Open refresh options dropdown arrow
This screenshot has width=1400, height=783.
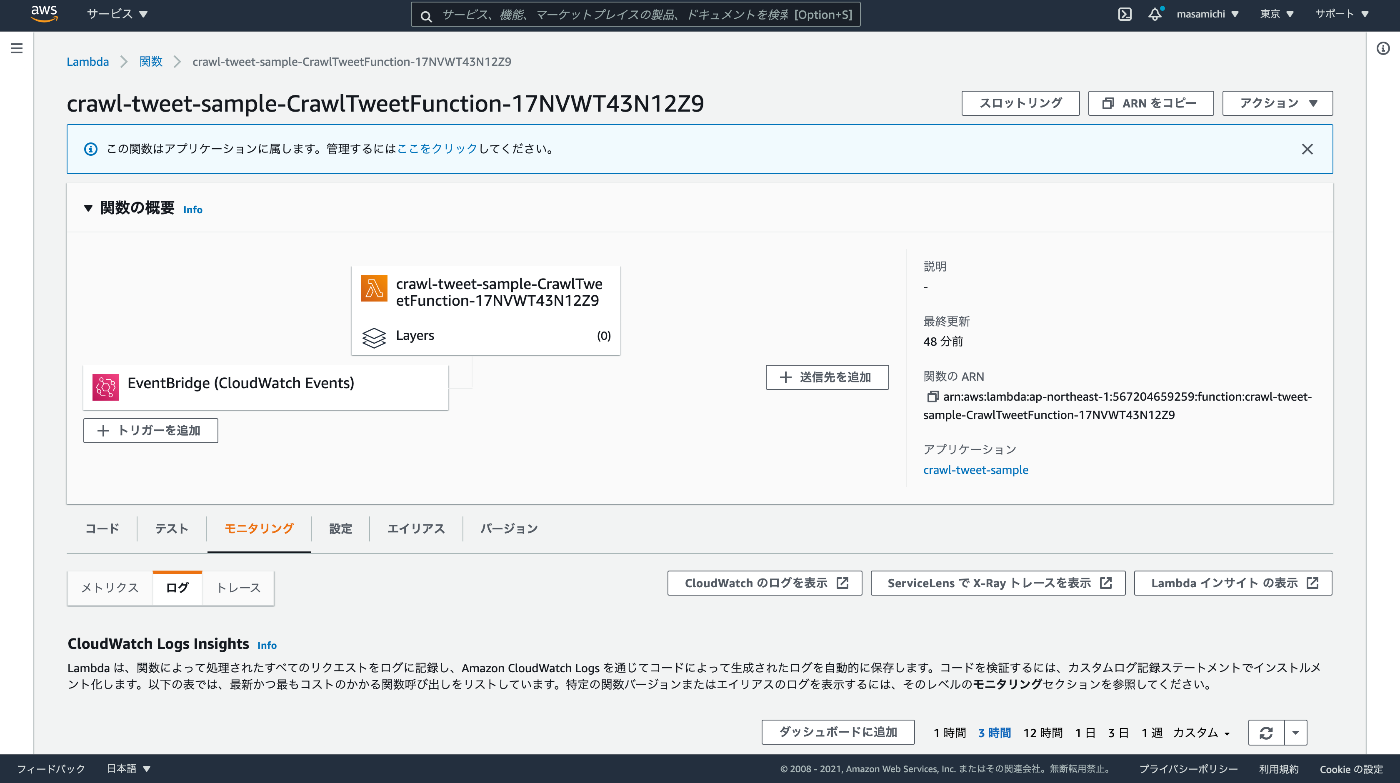click(x=1295, y=733)
